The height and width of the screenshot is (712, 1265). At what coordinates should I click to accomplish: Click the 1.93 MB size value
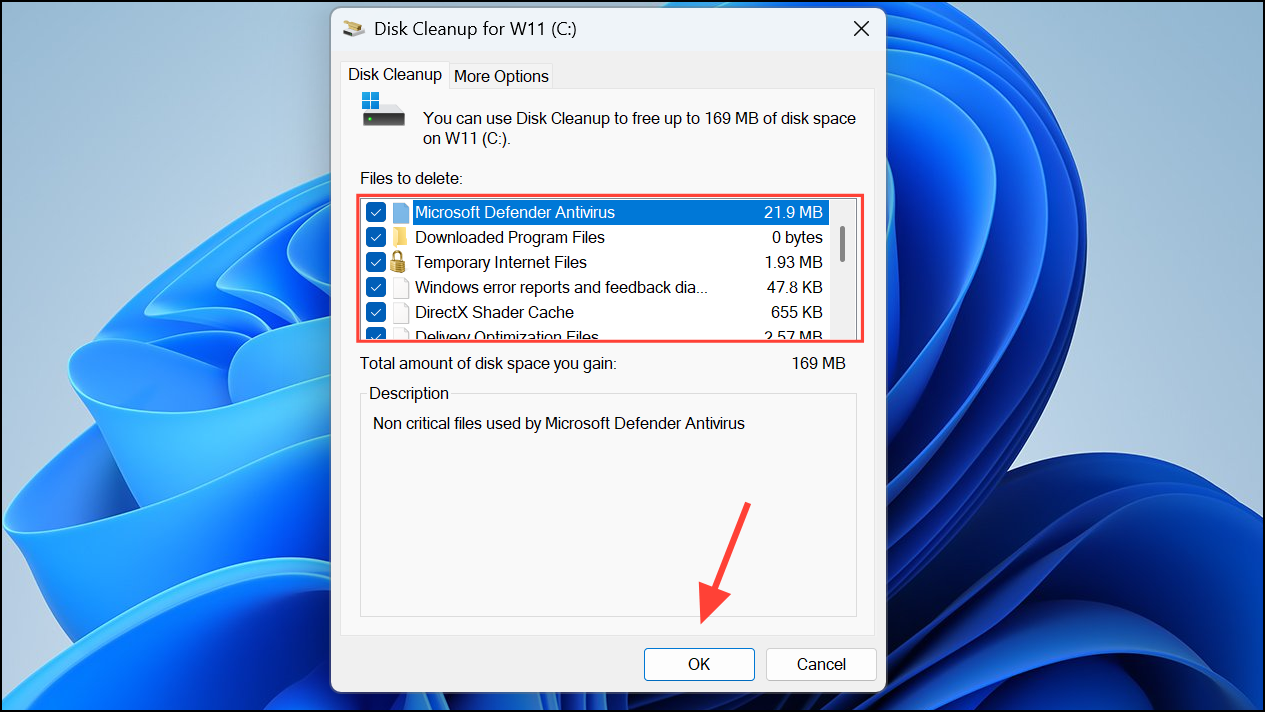(x=793, y=262)
